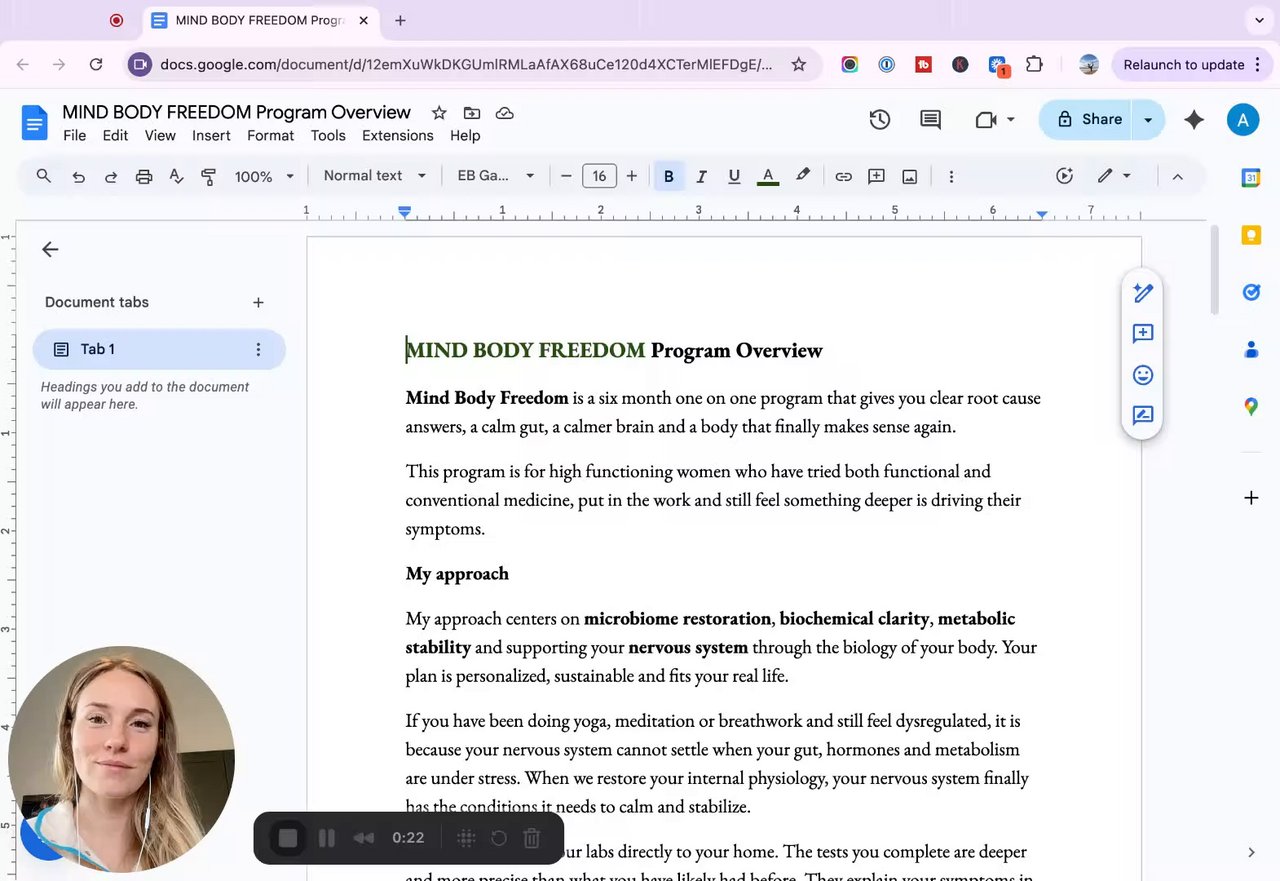
Task: Add a new document tab
Action: [x=258, y=302]
